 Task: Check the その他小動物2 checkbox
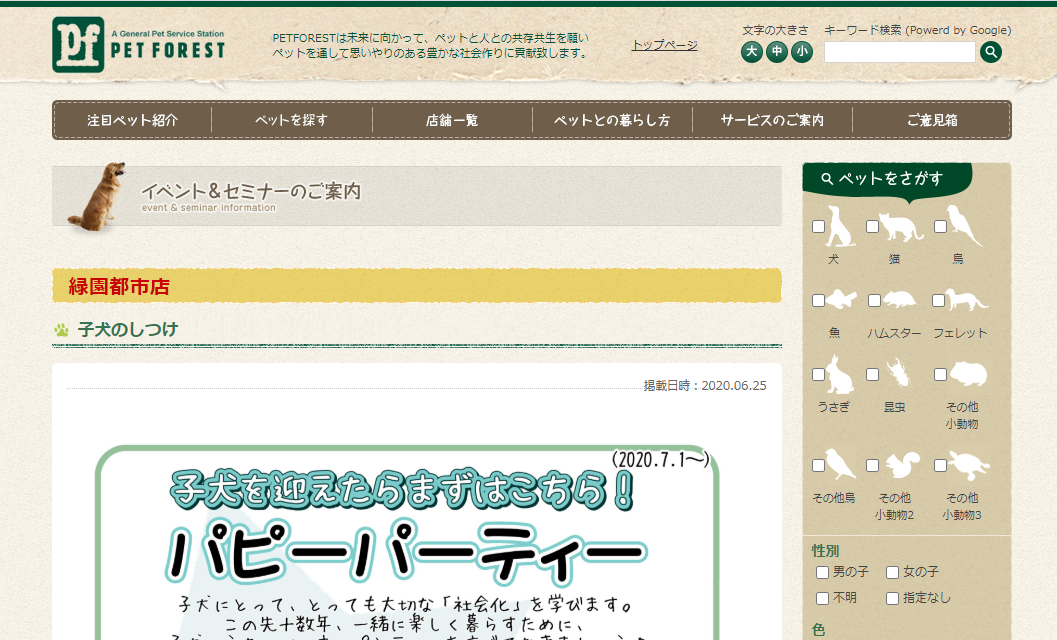[872, 465]
